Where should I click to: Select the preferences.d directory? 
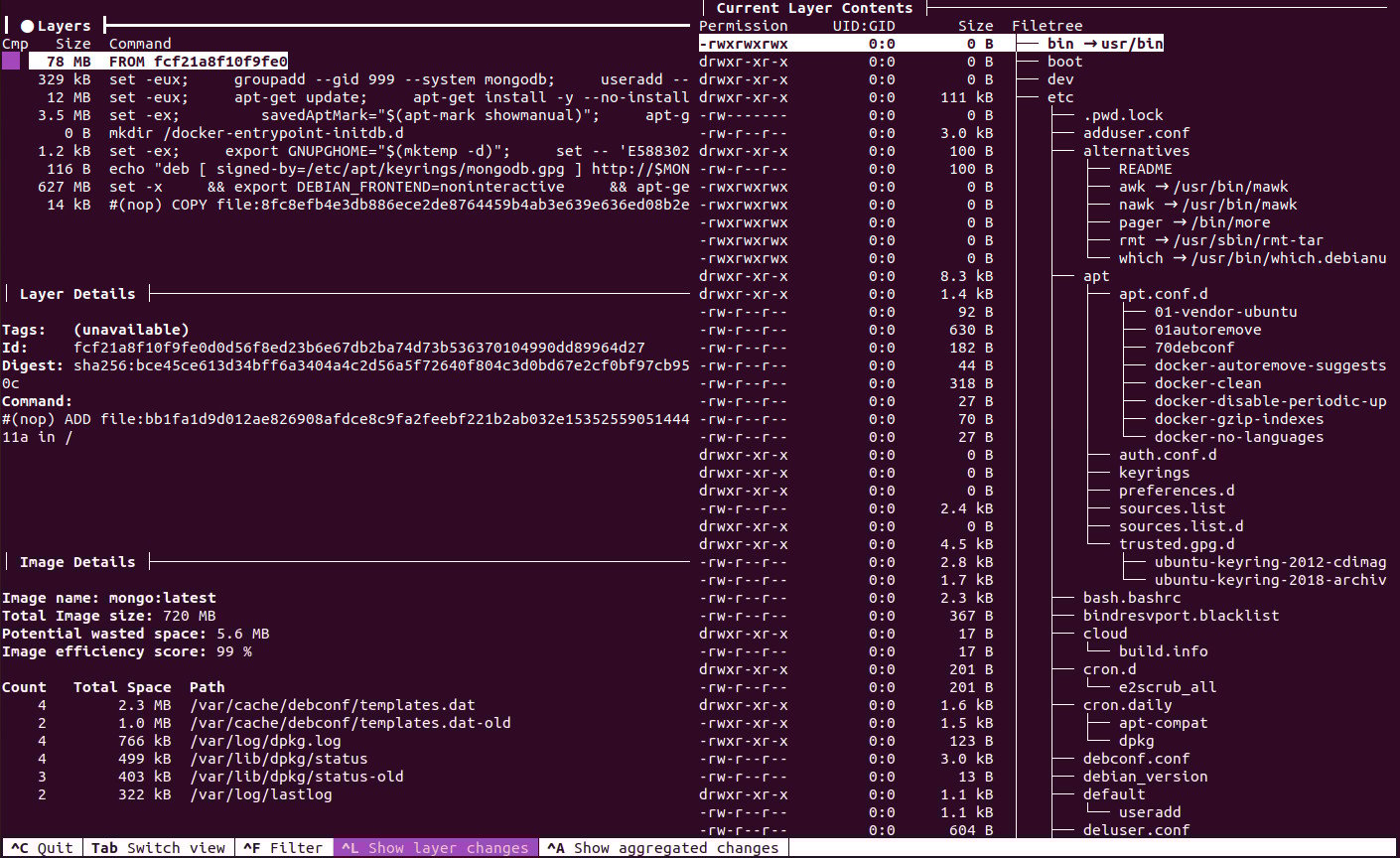tap(1177, 491)
